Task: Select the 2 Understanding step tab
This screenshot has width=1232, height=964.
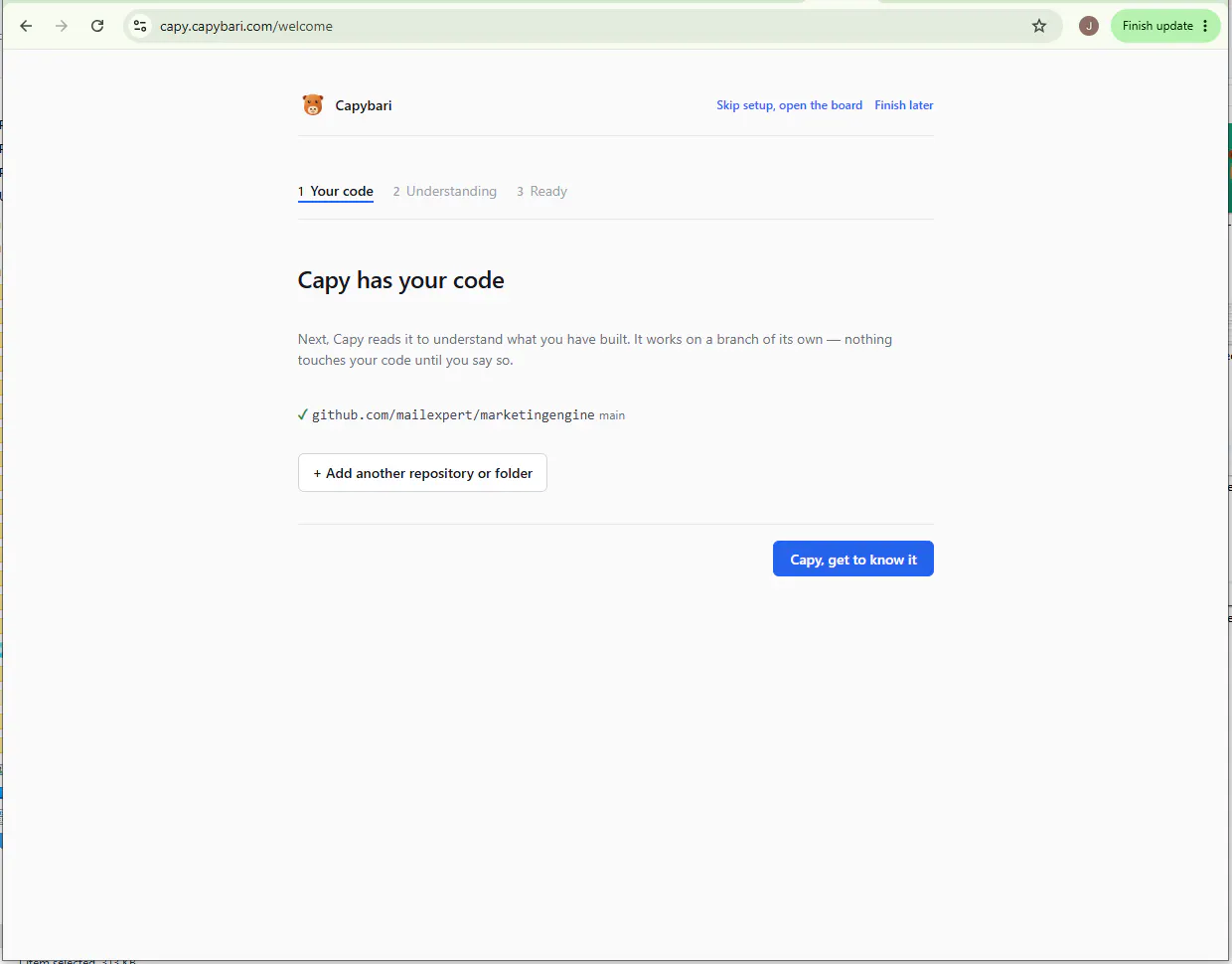Action: [445, 191]
